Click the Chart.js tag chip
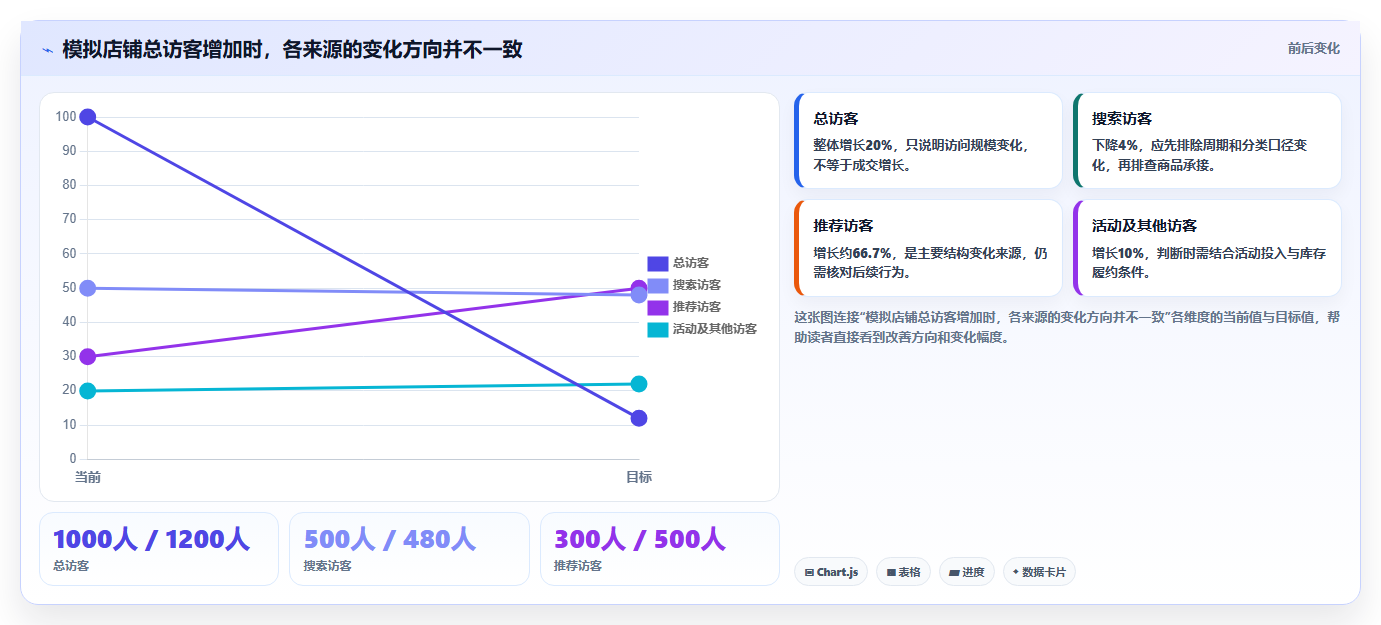This screenshot has height=625, width=1381. pos(831,572)
